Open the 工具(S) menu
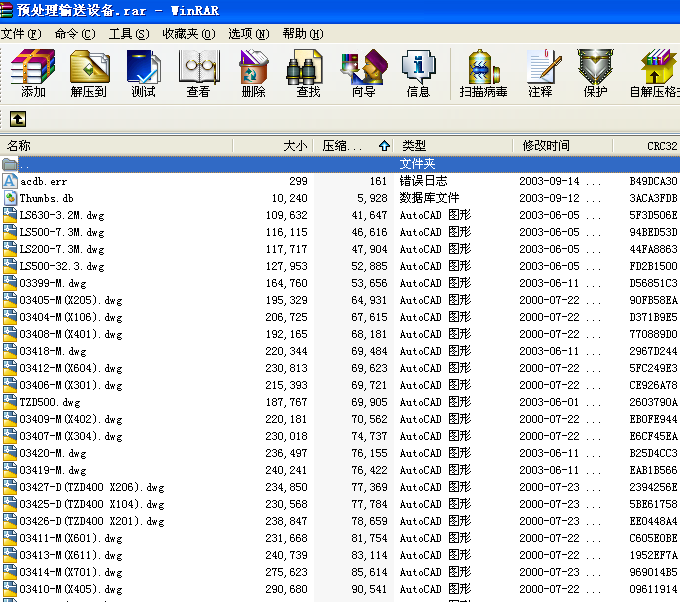 click(129, 34)
